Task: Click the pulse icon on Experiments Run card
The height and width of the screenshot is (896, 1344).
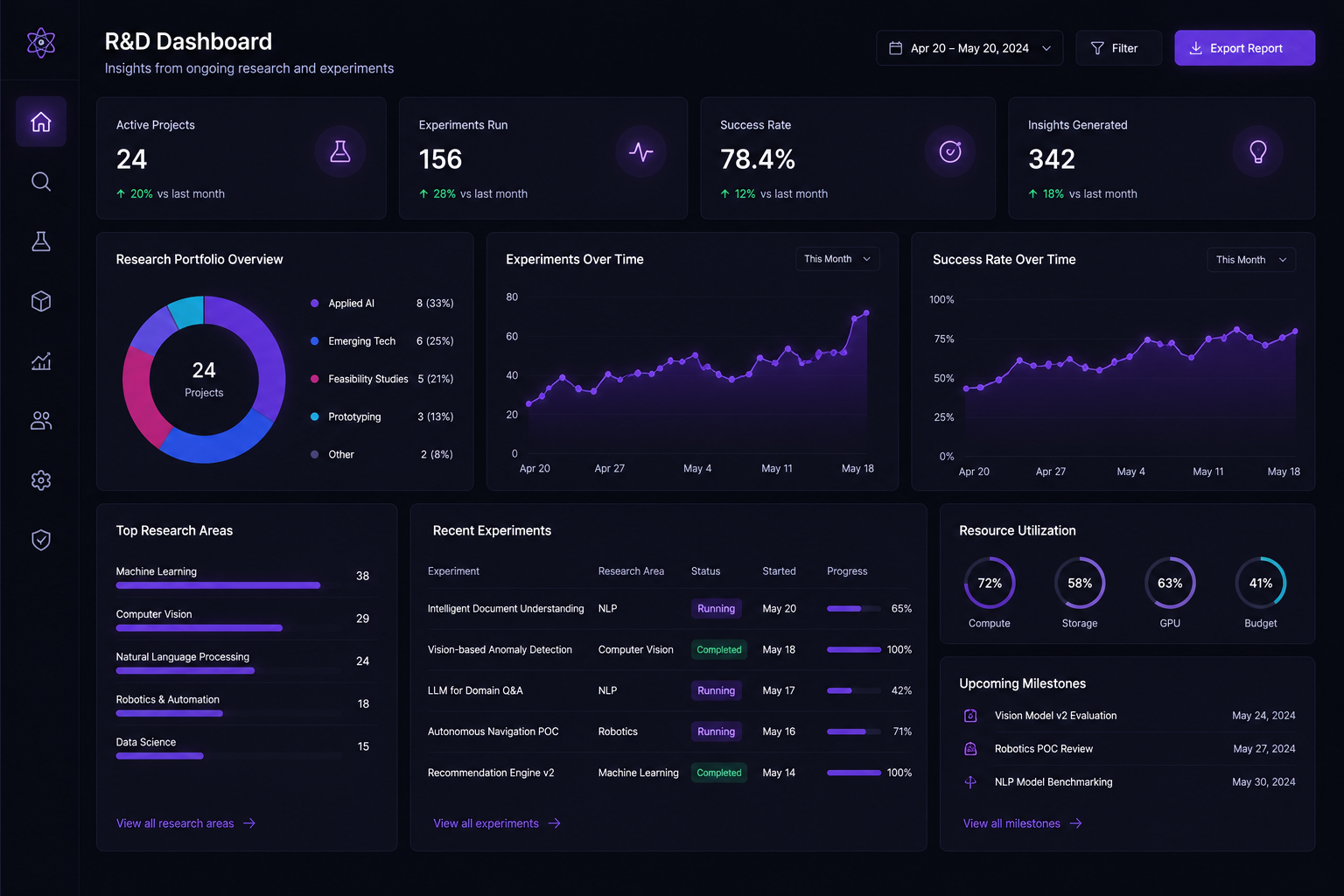Action: click(641, 152)
